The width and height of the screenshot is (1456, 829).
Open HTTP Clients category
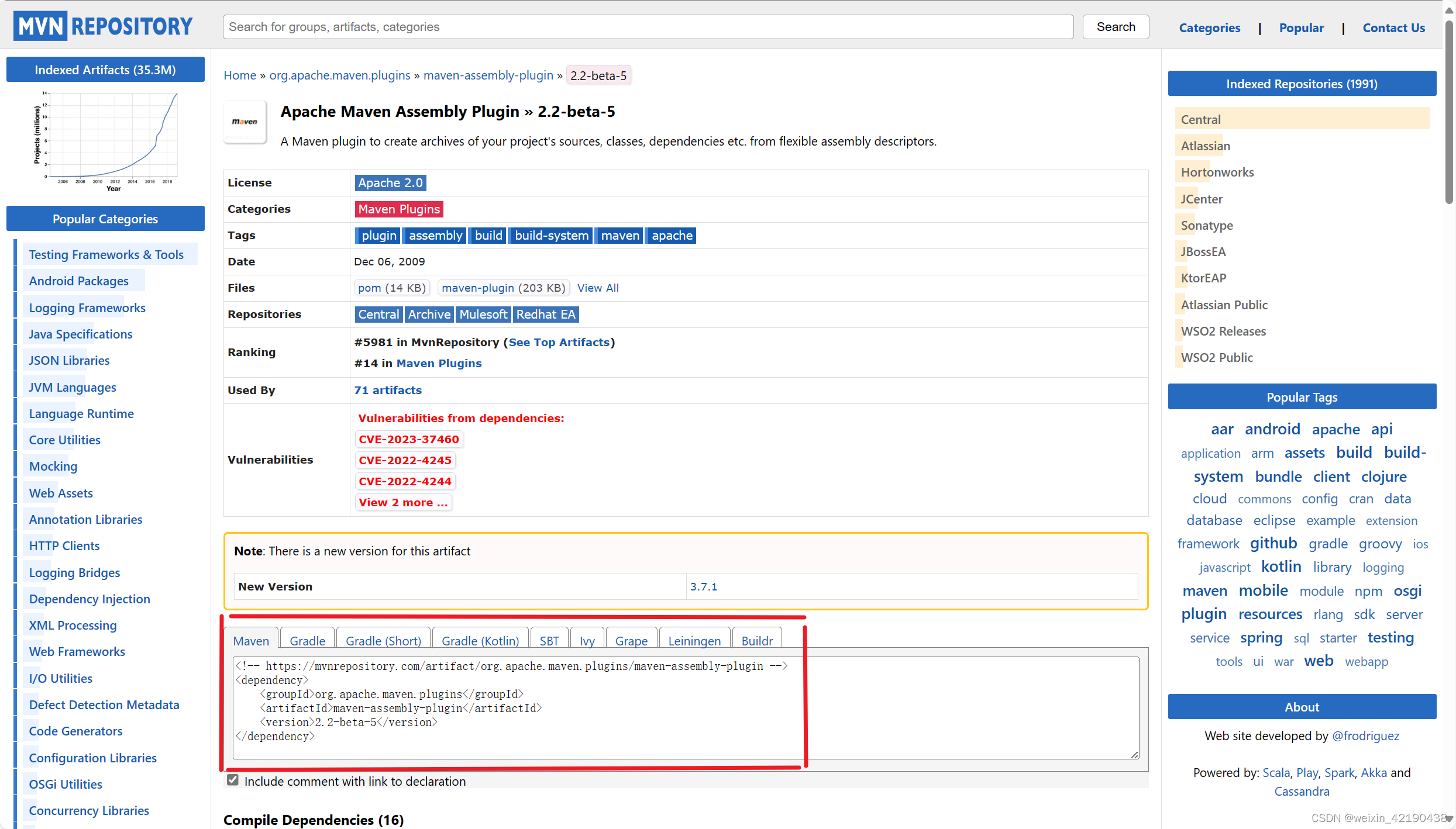click(64, 546)
